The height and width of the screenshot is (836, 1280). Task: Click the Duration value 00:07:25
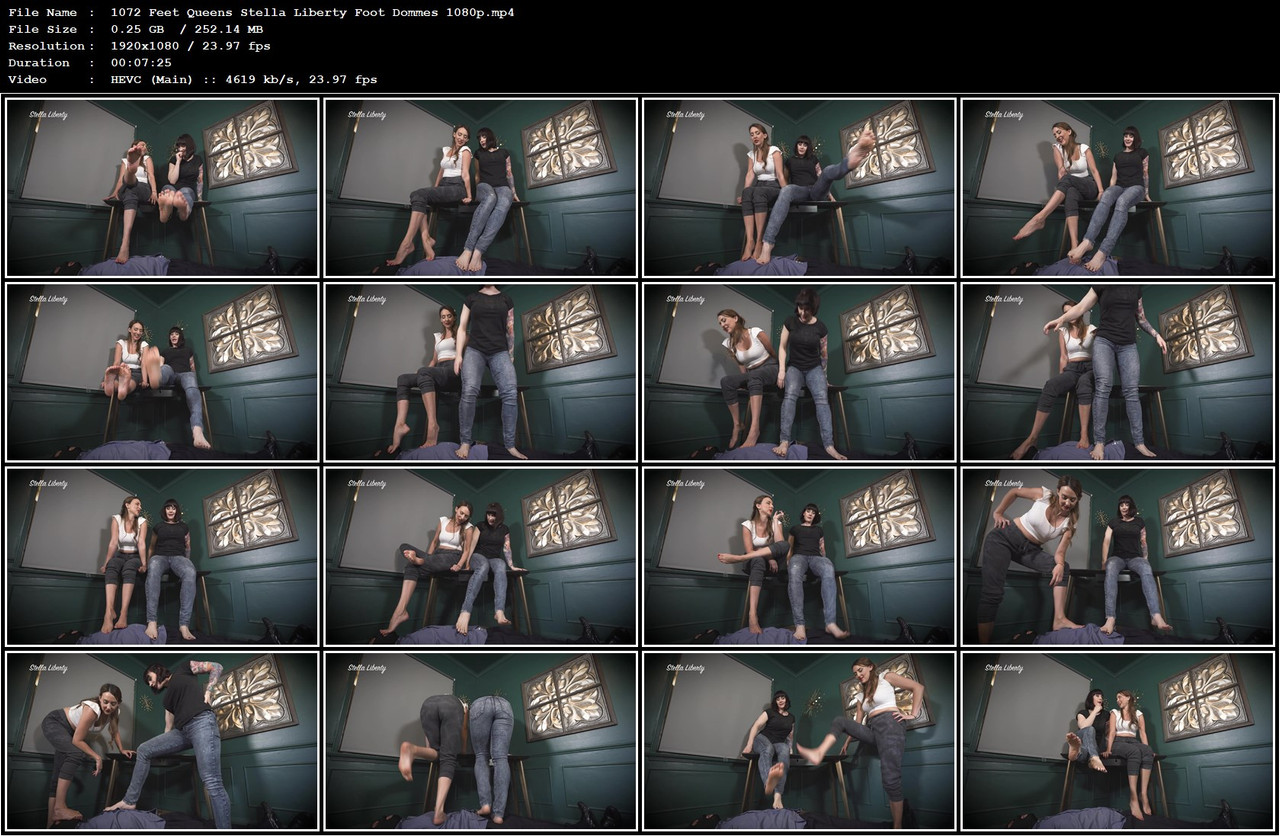pyautogui.click(x=138, y=62)
